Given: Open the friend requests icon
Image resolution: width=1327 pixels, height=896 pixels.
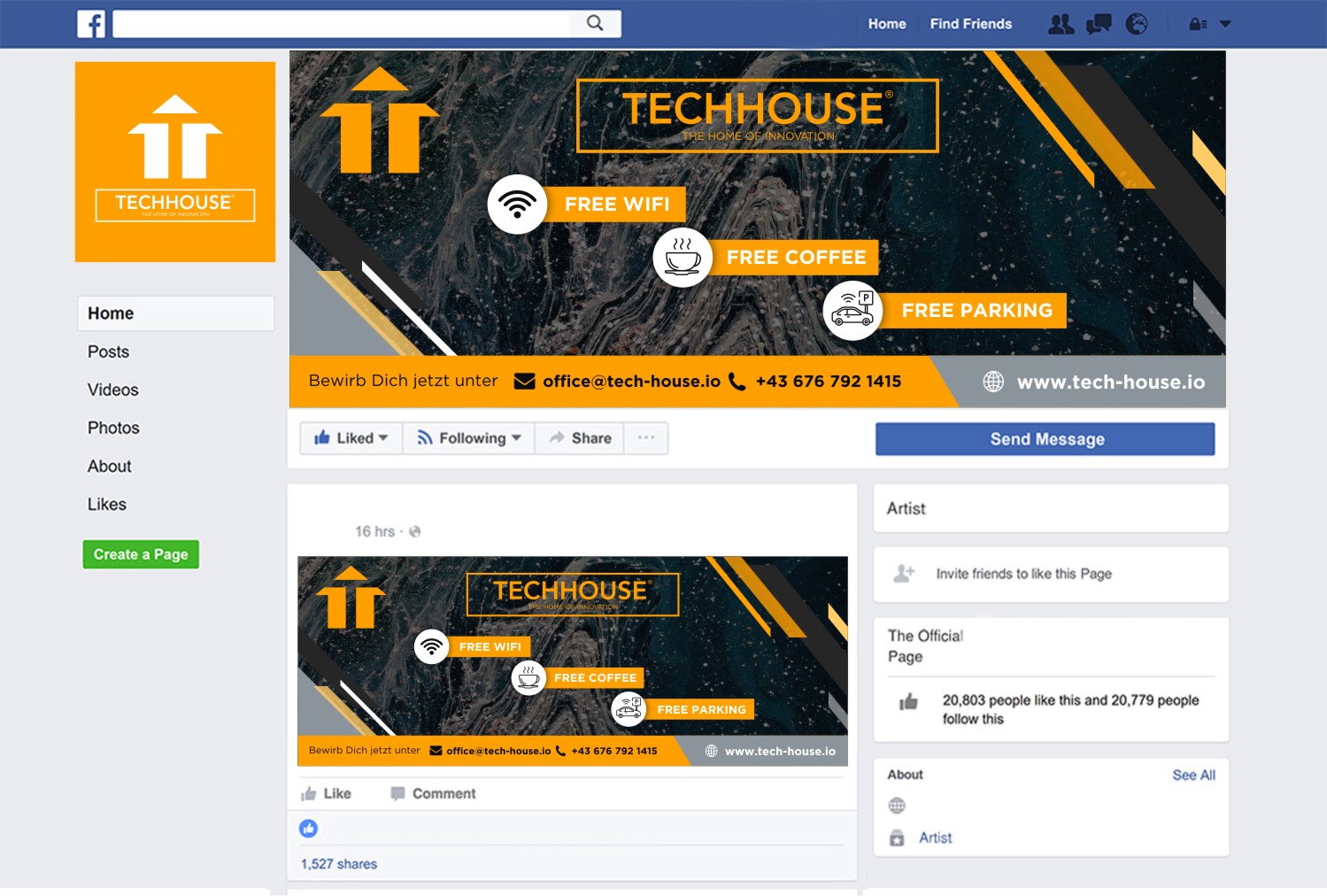Looking at the screenshot, I should tap(1061, 24).
